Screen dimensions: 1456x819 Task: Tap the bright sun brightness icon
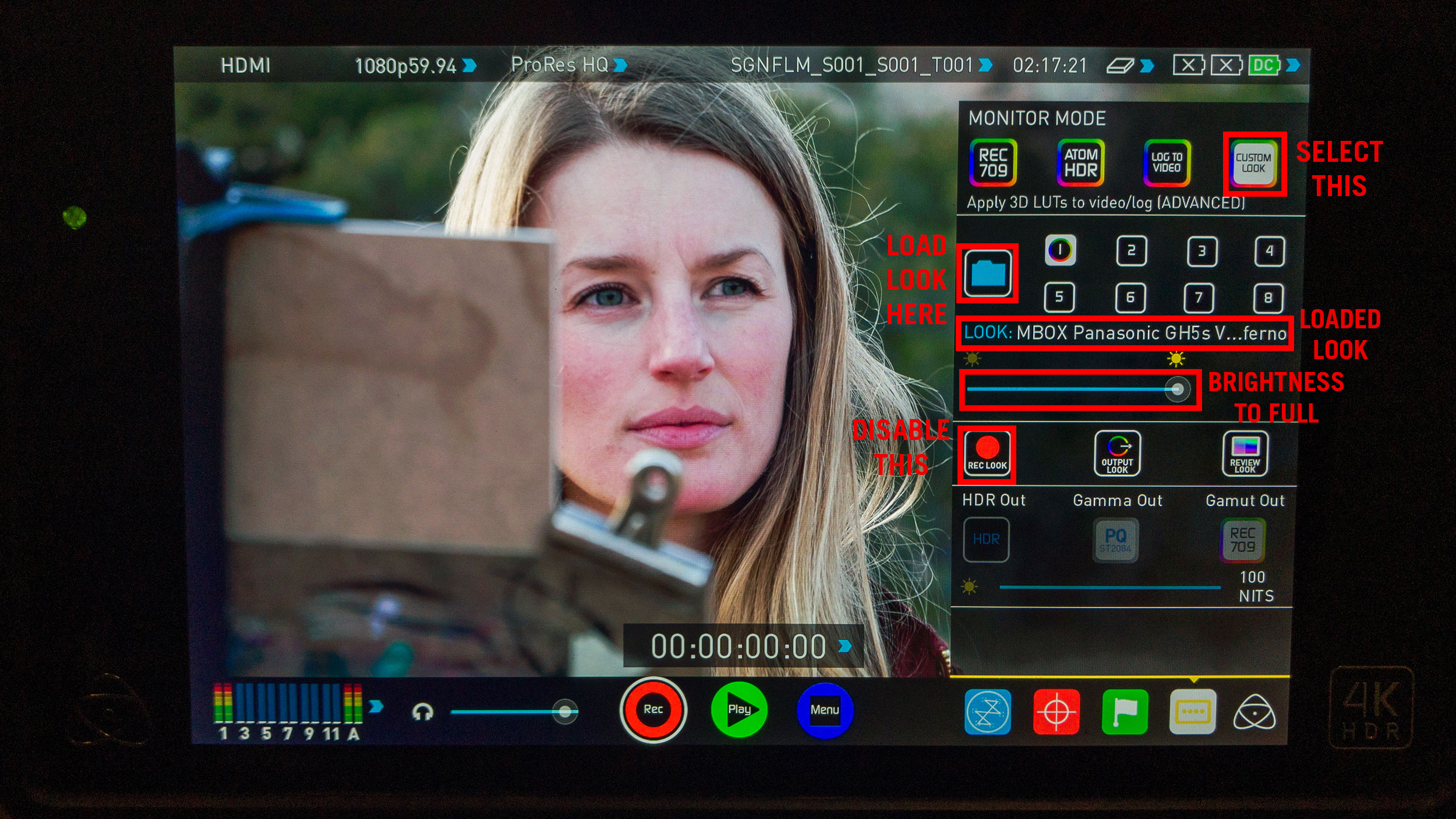[x=1176, y=359]
